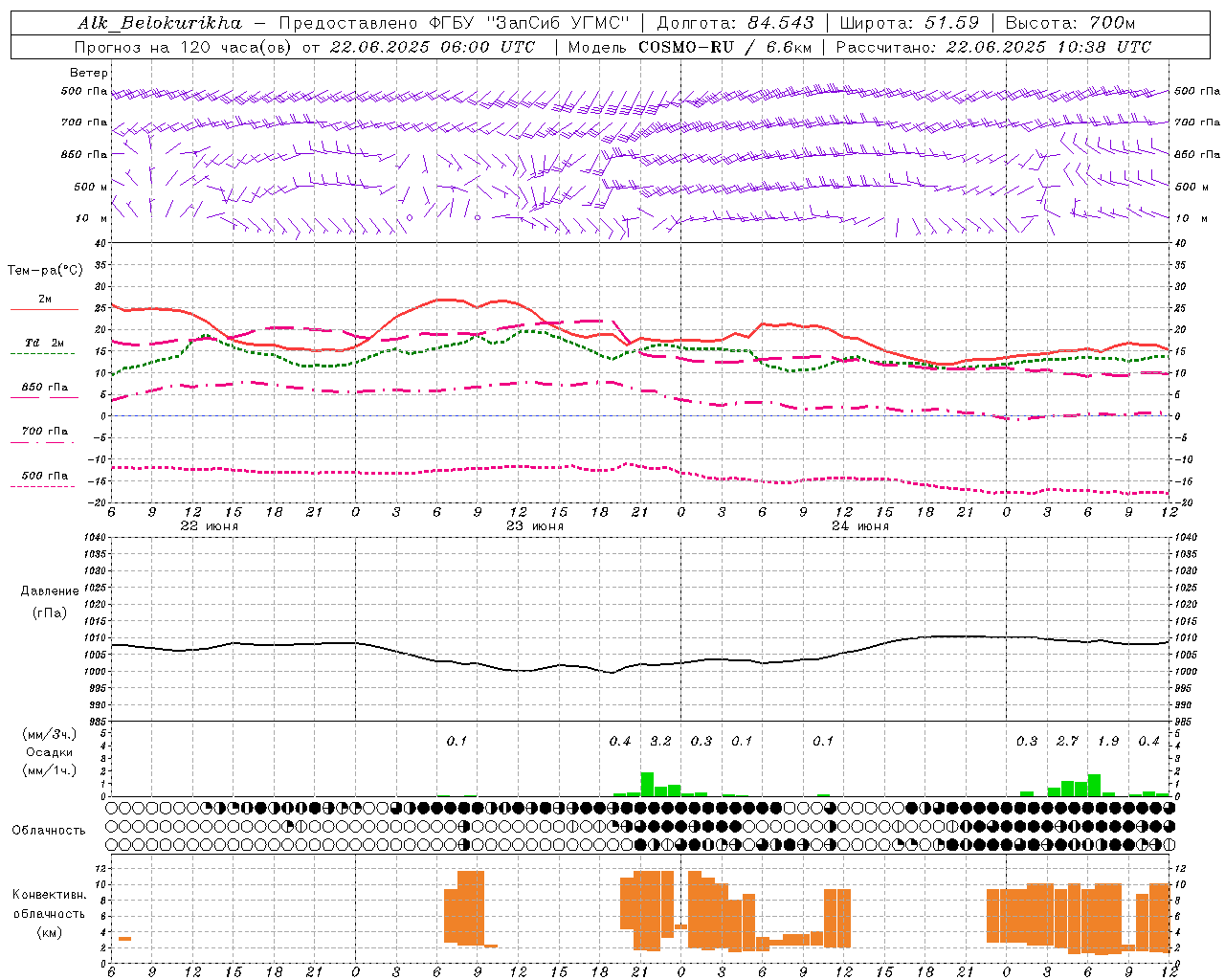
Task: Click the 500 гПа temperature legend entry
Action: 45,476
